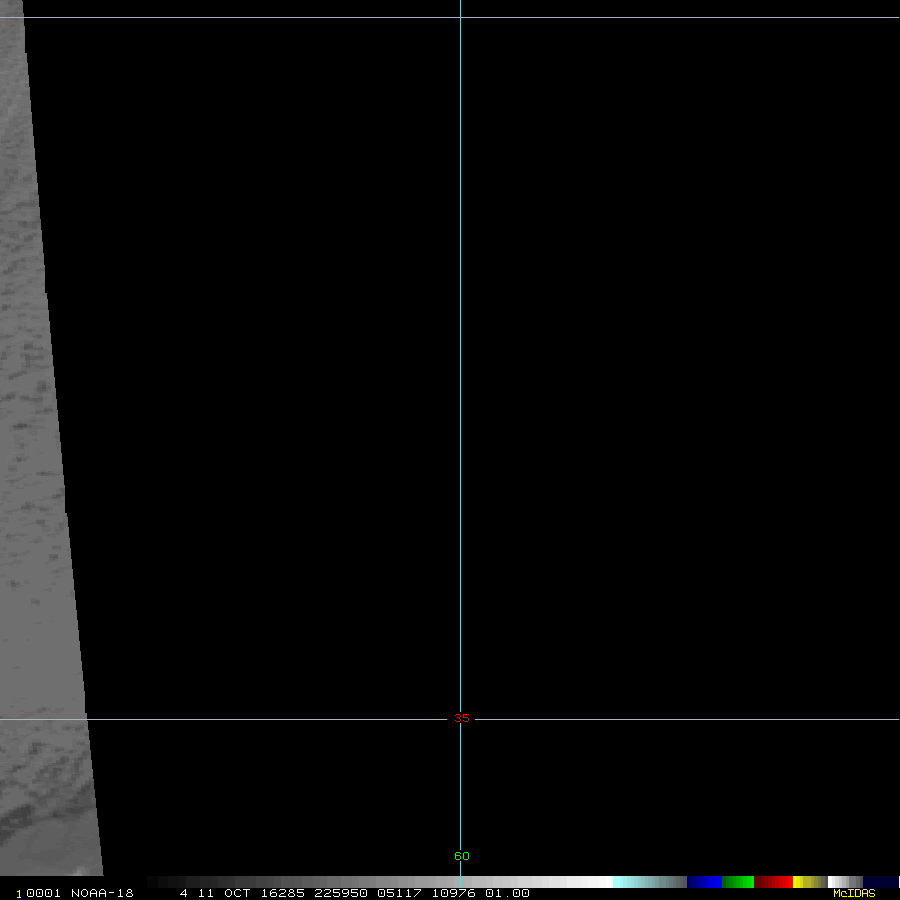The height and width of the screenshot is (900, 900).
Task: Click the 16285 Julian day value
Action: (x=281, y=893)
